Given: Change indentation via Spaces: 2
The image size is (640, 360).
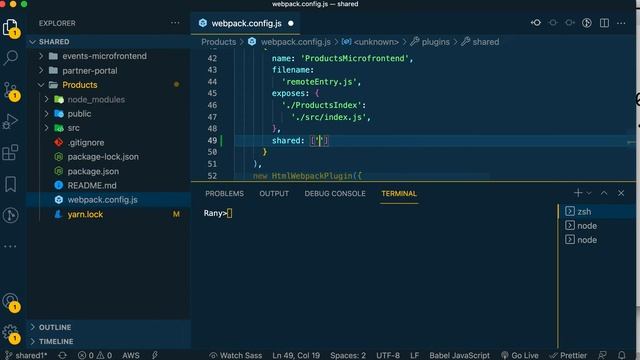Looking at the screenshot, I should click(x=348, y=355).
